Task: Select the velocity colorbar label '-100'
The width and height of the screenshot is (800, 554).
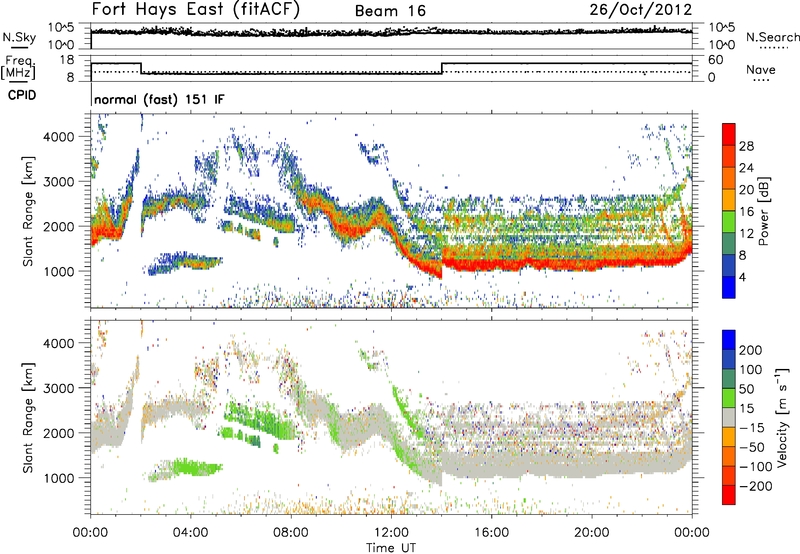Action: tap(755, 466)
